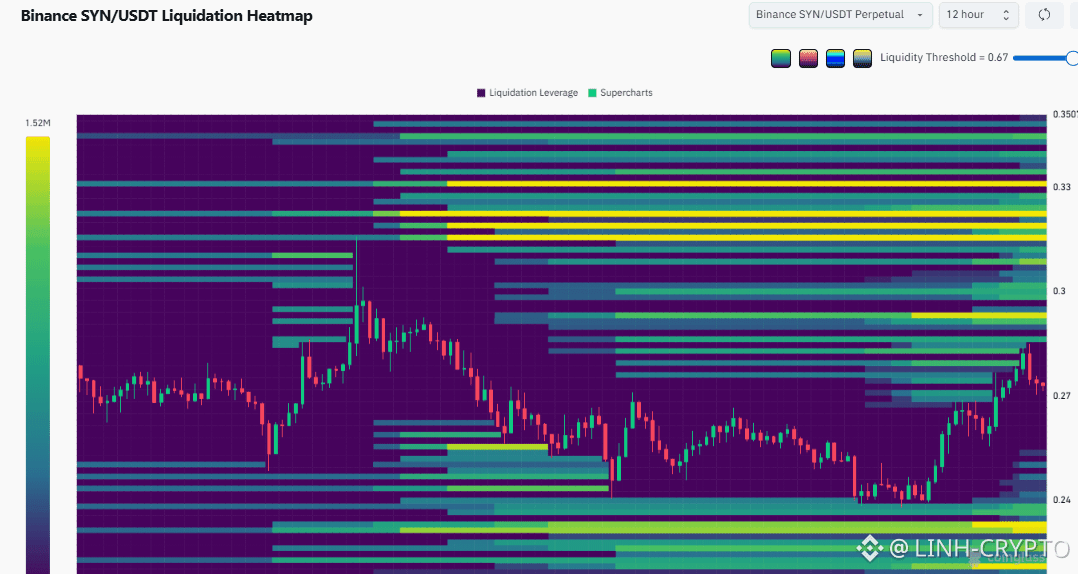Select the blue color scheme swatch
The image size is (1078, 574).
[x=835, y=58]
